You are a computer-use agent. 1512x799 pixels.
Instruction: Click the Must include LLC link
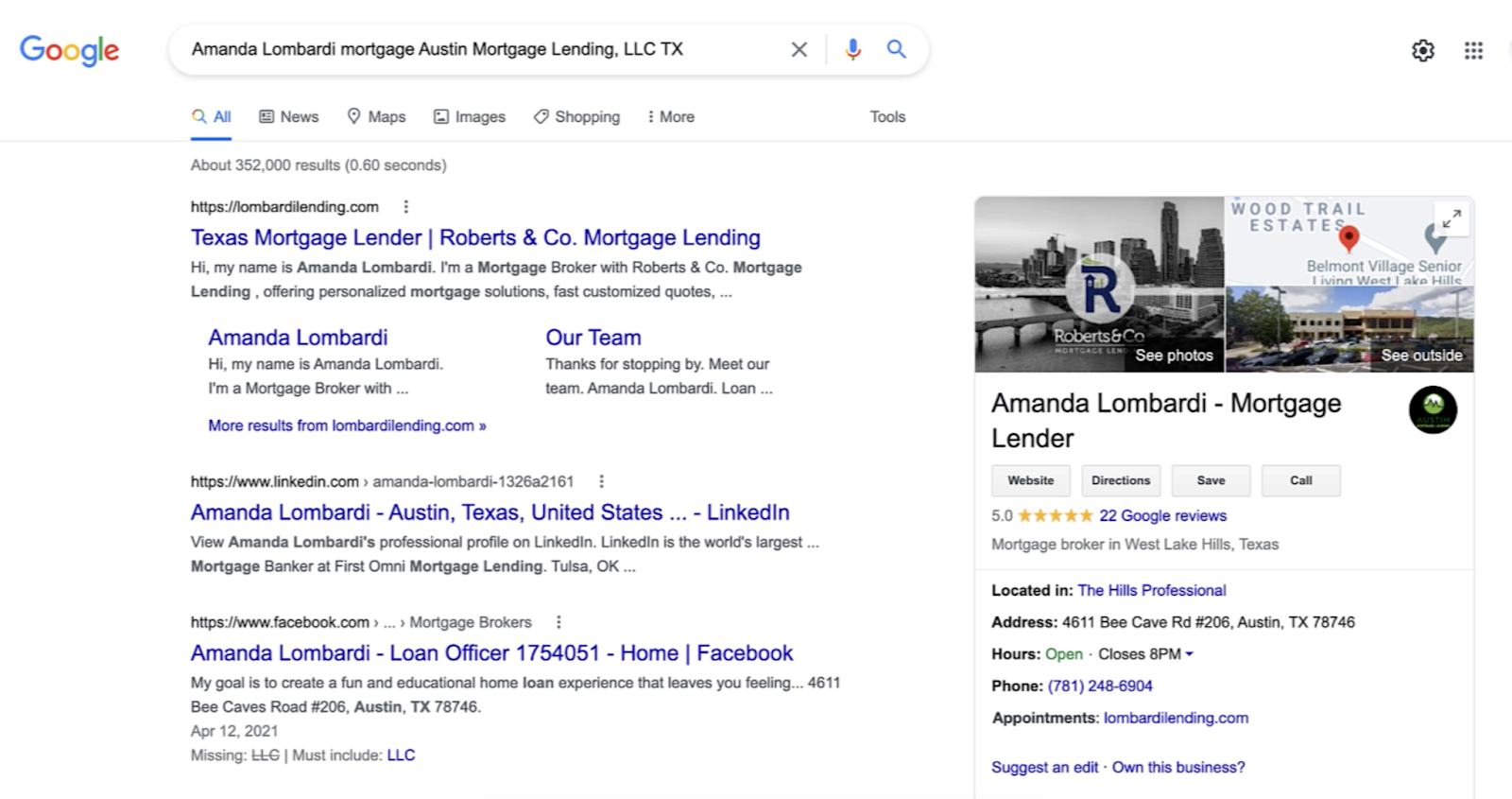click(x=401, y=756)
